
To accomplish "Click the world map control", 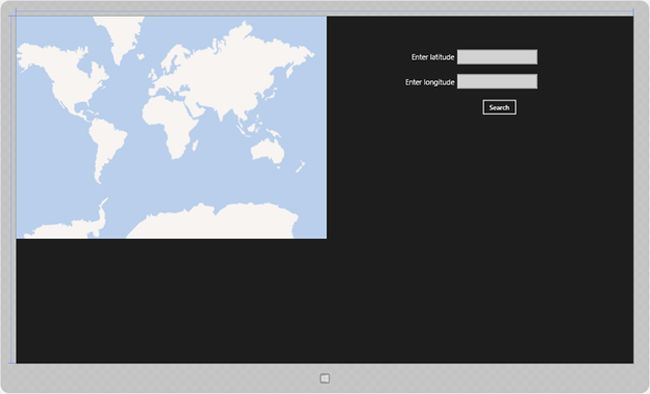I will pos(171,127).
